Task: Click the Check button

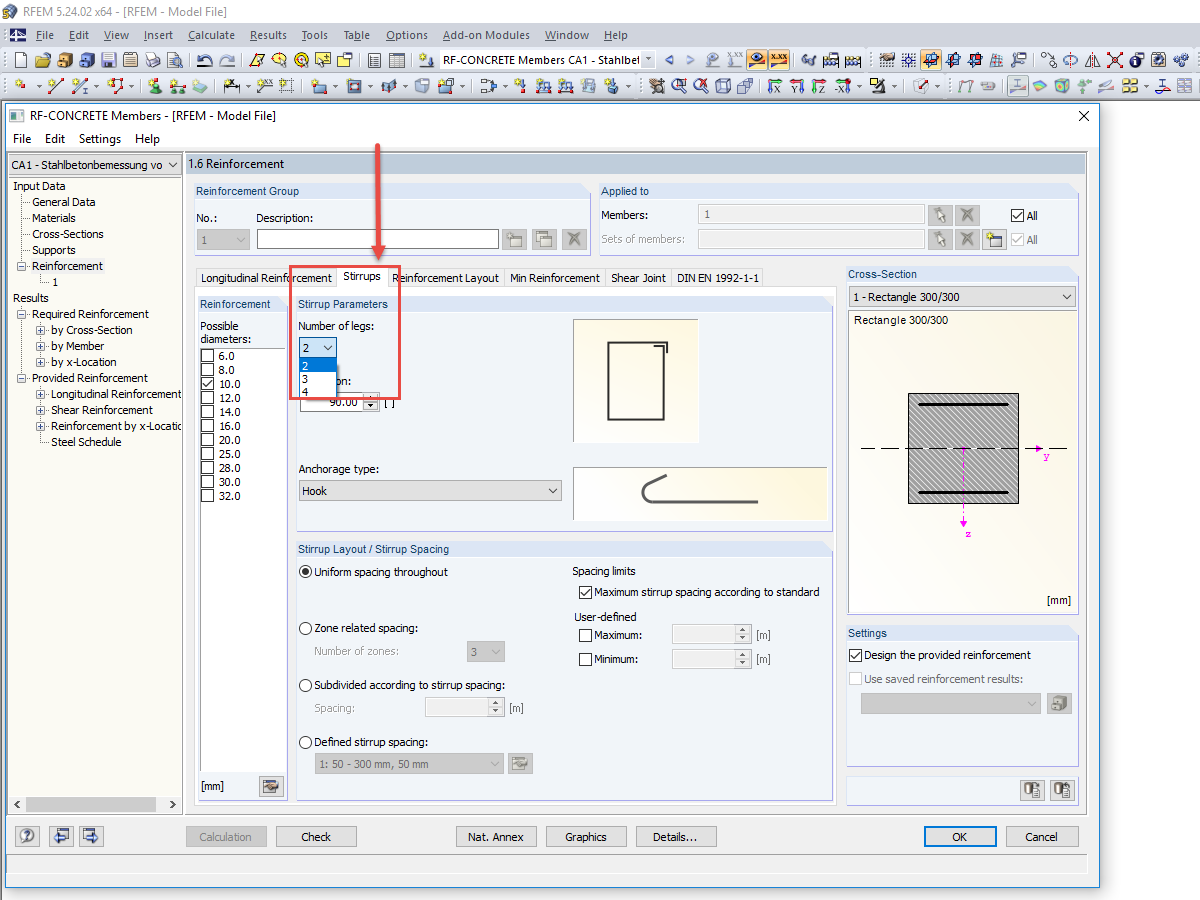Action: (x=316, y=837)
